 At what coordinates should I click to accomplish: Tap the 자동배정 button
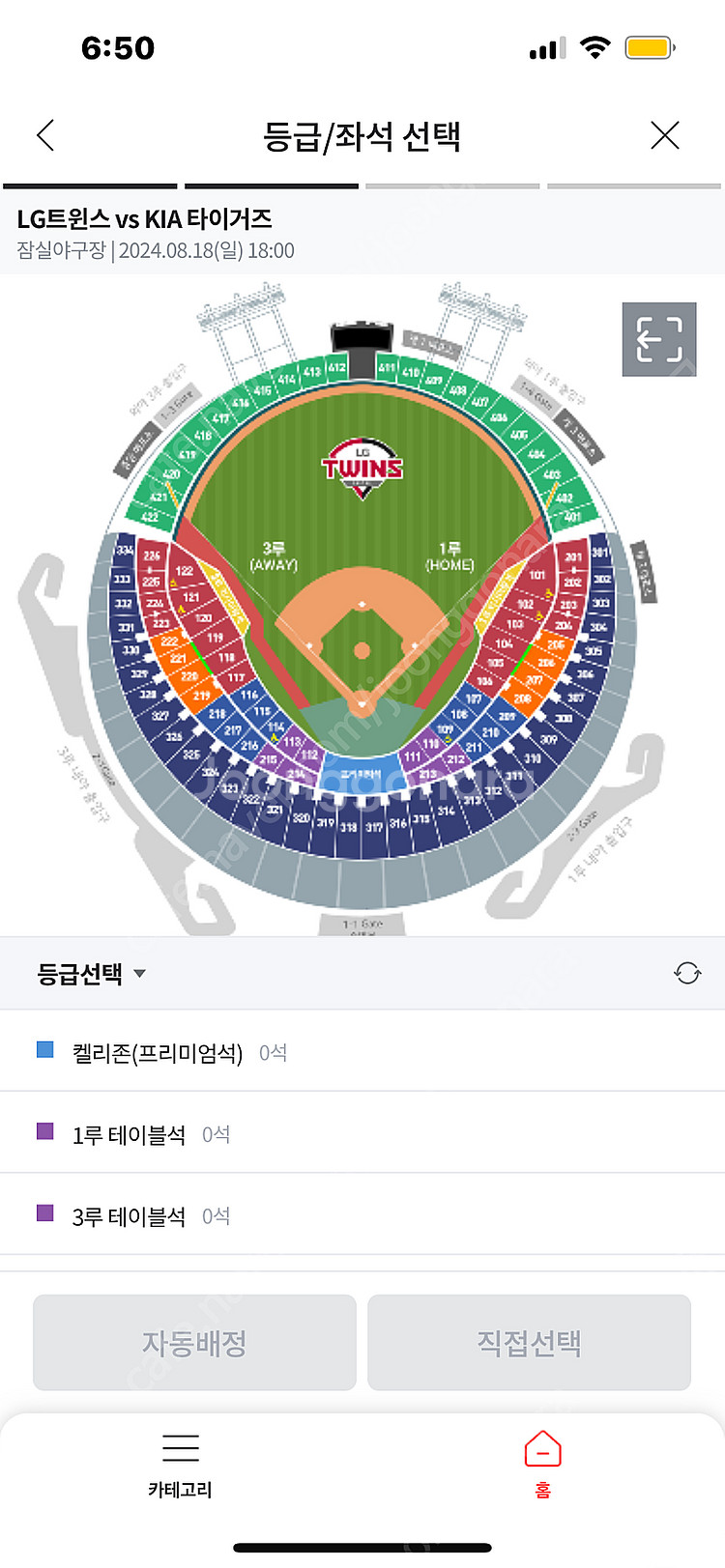tap(194, 1342)
